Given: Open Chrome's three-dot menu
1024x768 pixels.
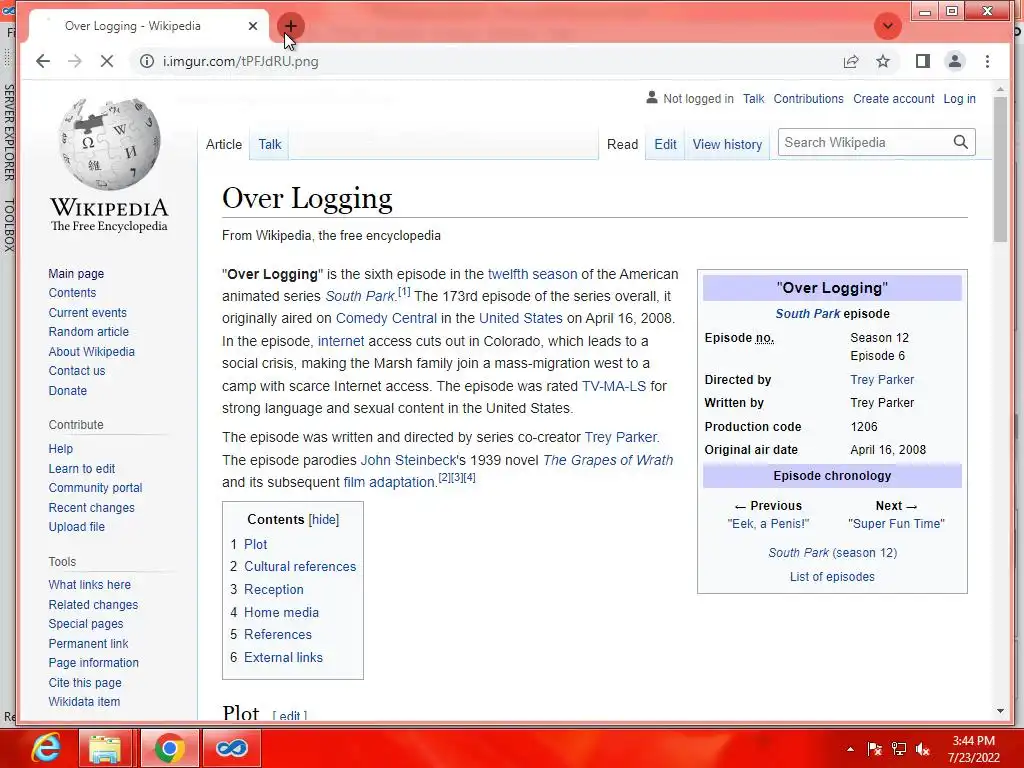Looking at the screenshot, I should pyautogui.click(x=987, y=61).
